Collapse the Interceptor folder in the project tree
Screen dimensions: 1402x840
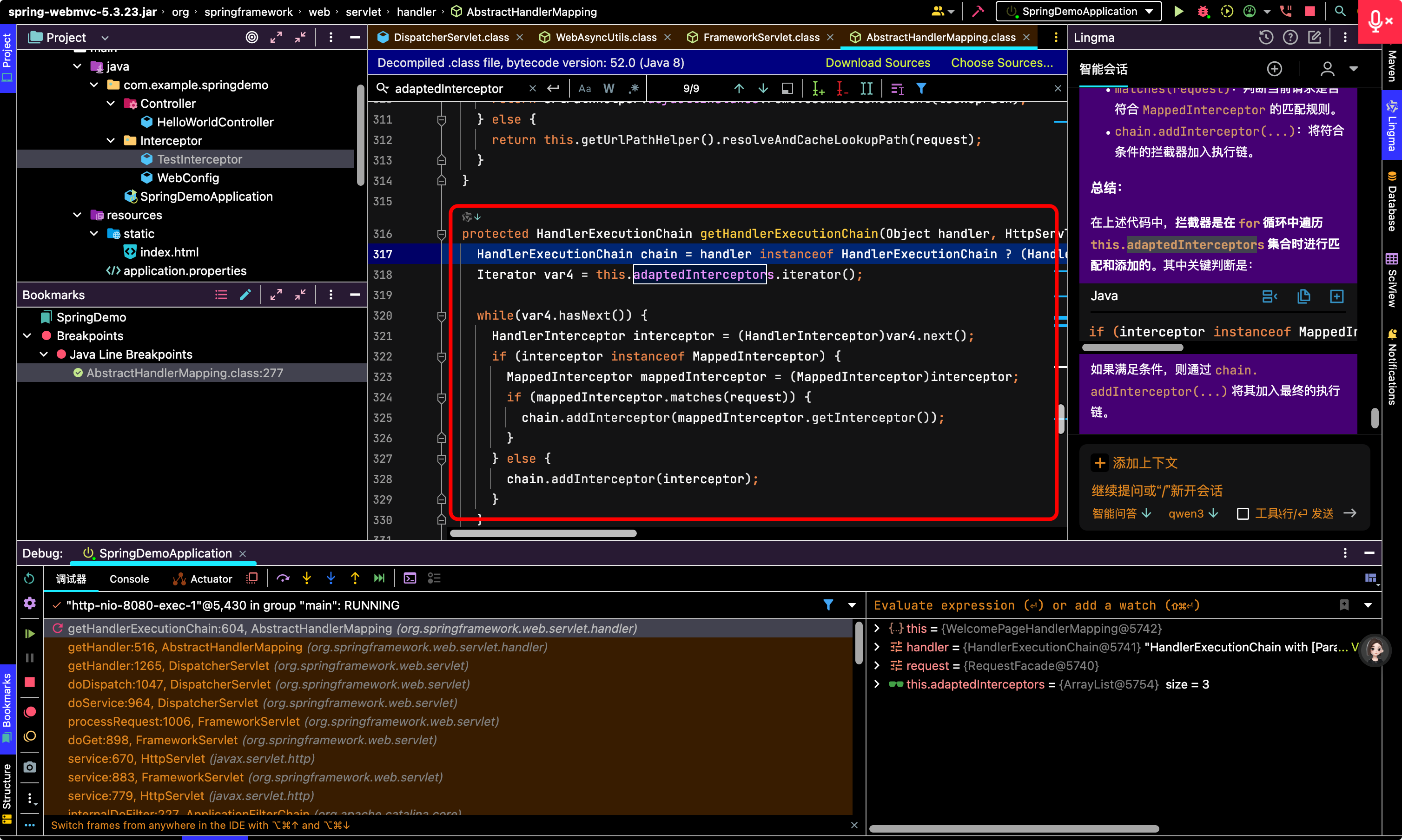pos(111,141)
